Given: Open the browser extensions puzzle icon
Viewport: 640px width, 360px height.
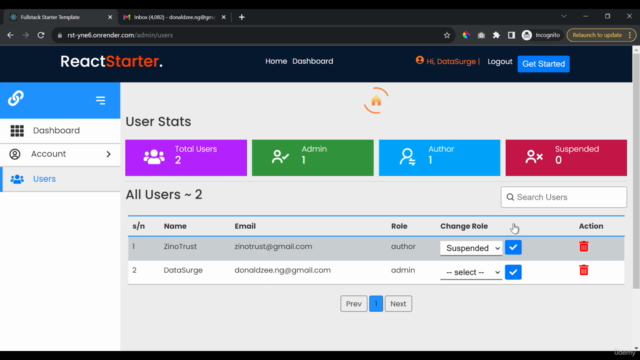Looking at the screenshot, I should click(496, 35).
